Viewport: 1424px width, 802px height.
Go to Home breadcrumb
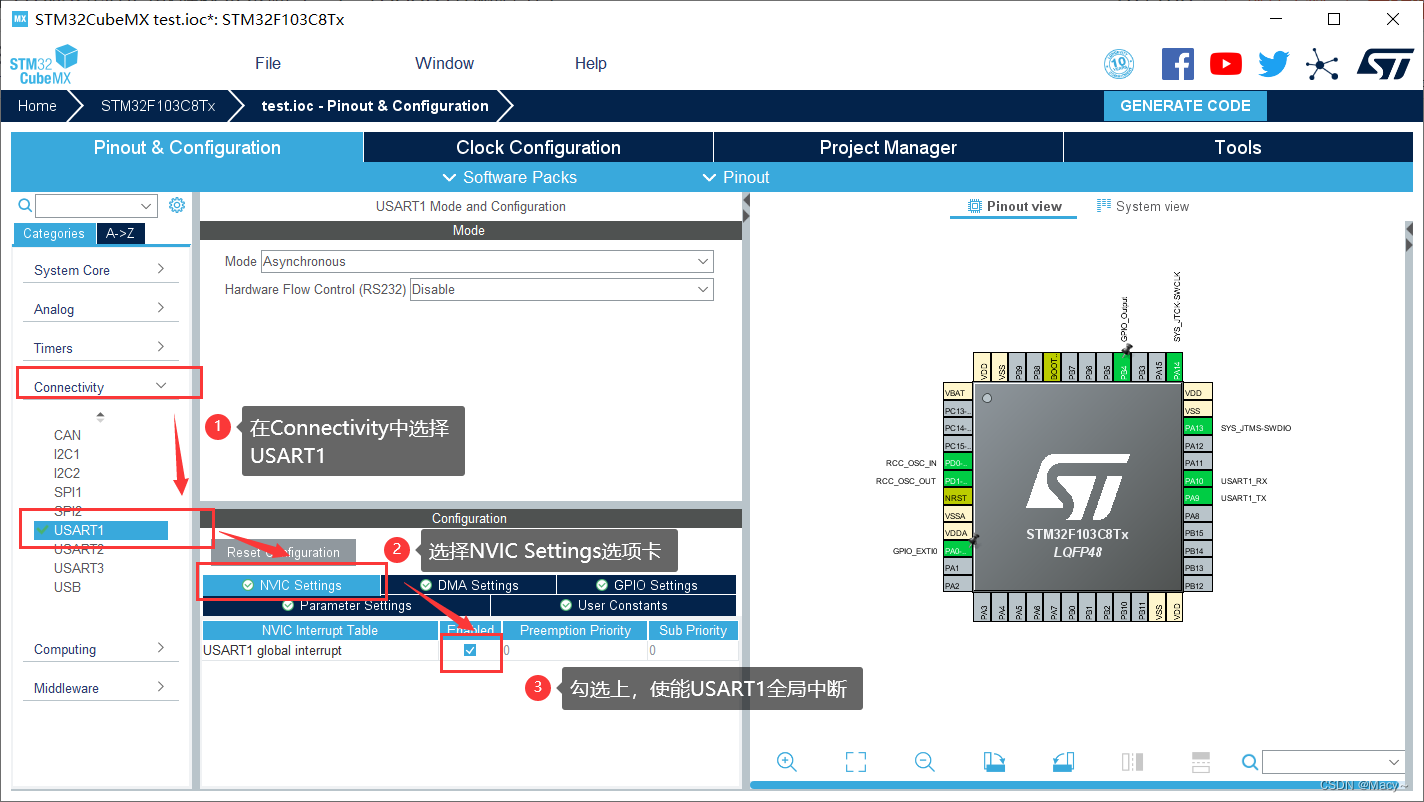37,105
